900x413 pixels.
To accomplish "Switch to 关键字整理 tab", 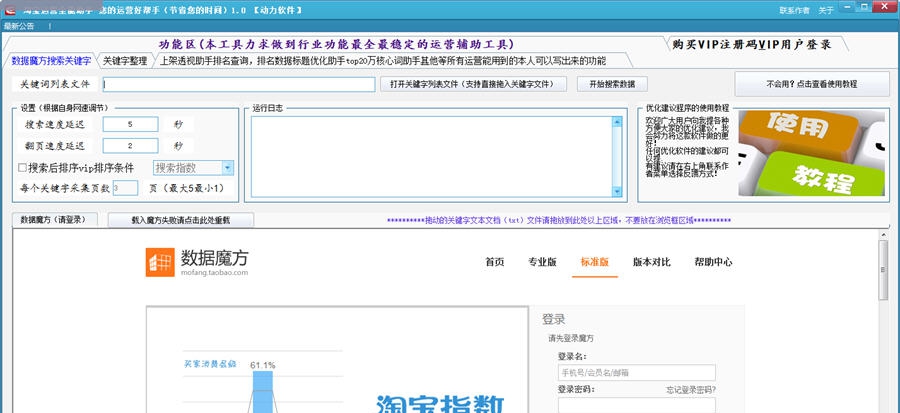I will (x=125, y=60).
